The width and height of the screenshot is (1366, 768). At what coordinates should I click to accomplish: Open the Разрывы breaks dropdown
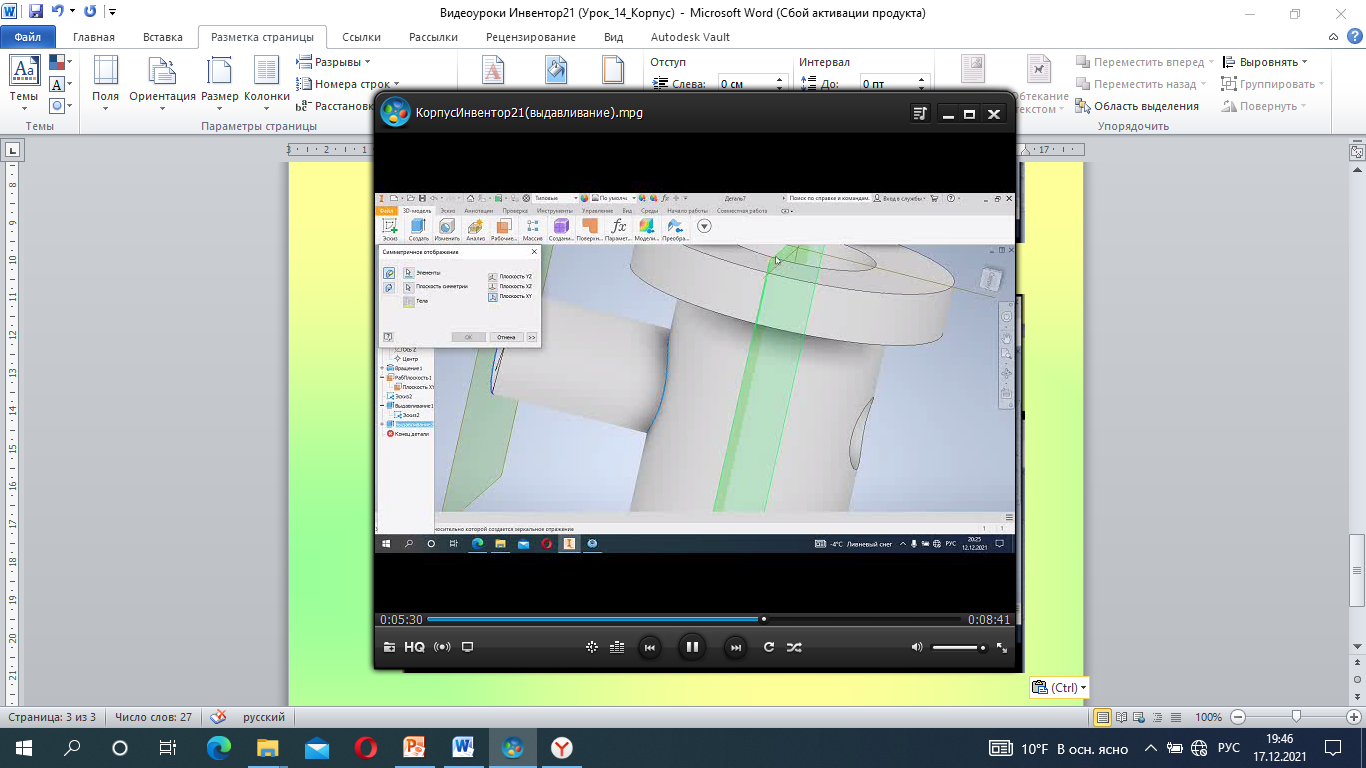tap(333, 62)
